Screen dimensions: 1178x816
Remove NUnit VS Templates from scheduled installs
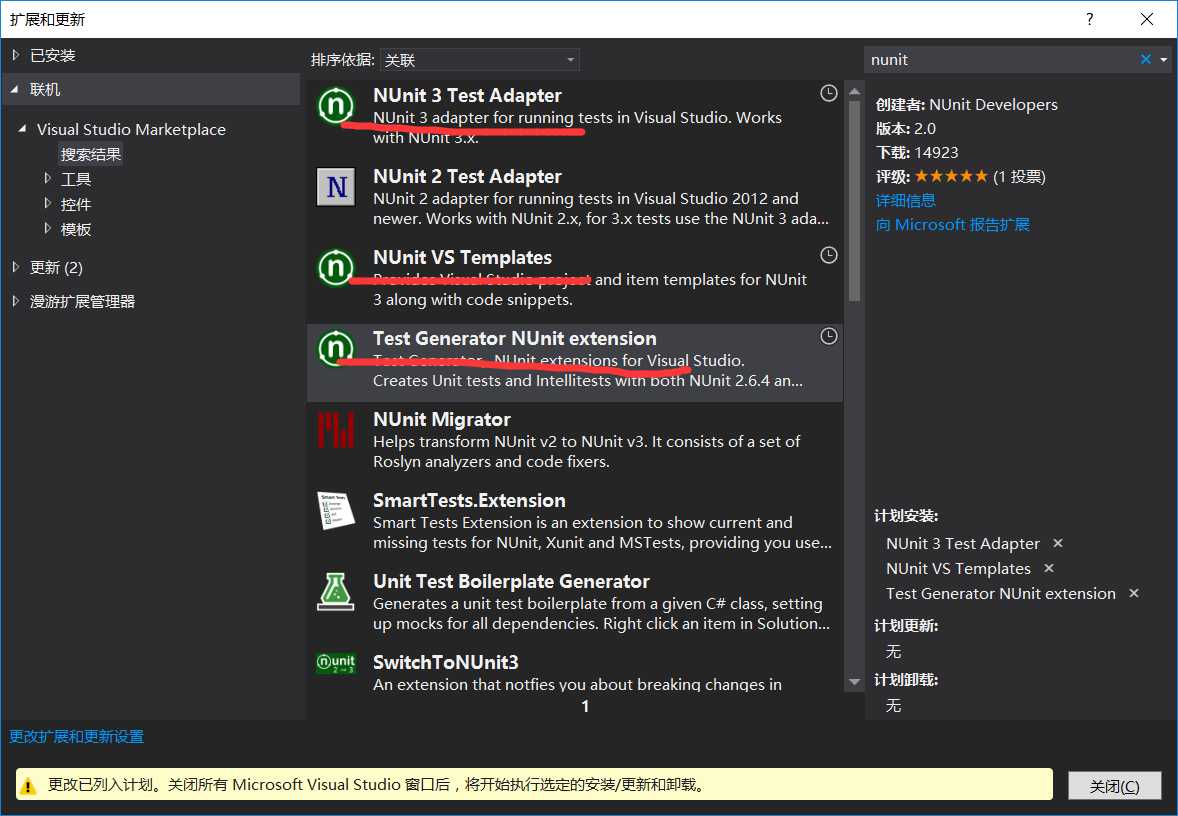pyautogui.click(x=1049, y=568)
